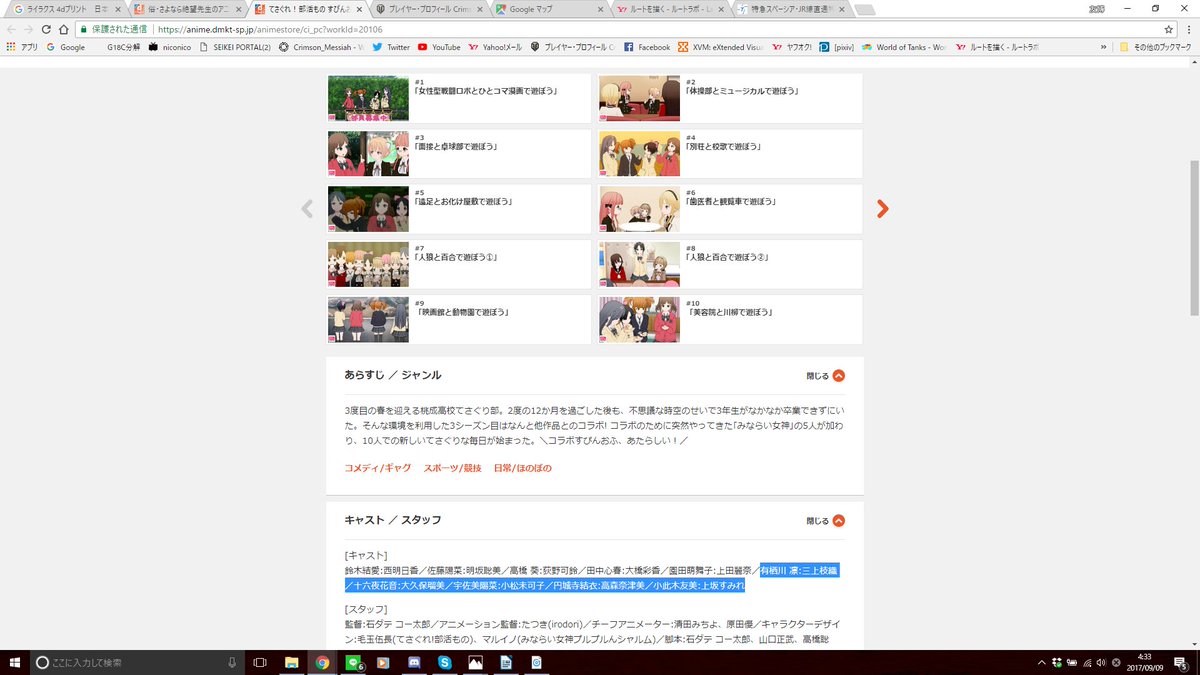The height and width of the screenshot is (675, 1200).
Task: Open the SEIKEI PORTAL(2) bookmark
Action: point(235,47)
